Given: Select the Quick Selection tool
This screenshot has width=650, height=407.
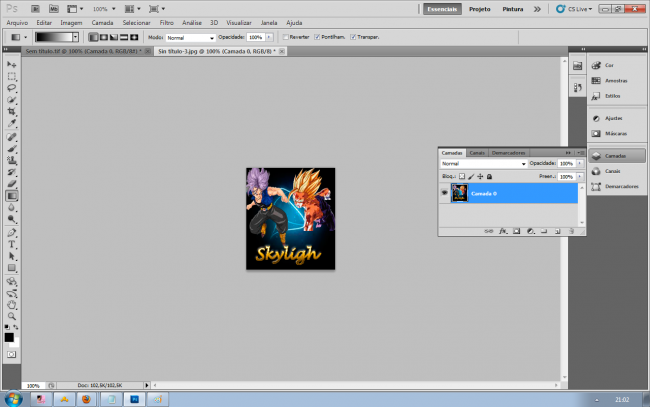Looking at the screenshot, I should click(x=12, y=100).
